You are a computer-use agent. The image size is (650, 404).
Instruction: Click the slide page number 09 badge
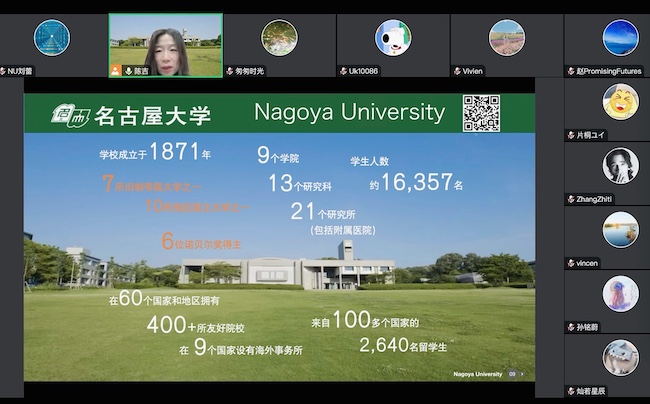(x=512, y=374)
